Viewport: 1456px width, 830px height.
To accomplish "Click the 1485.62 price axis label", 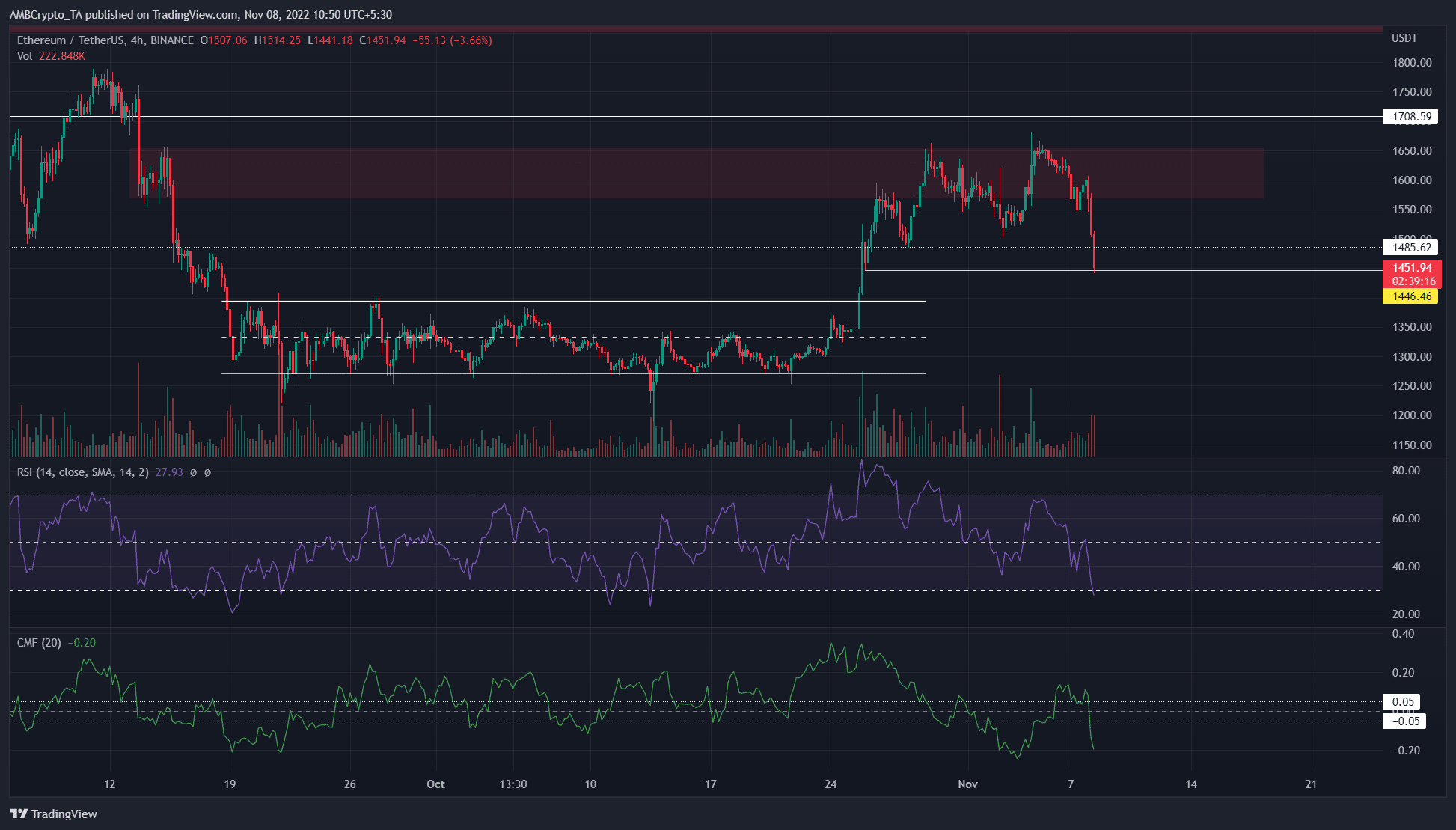I will point(1410,248).
